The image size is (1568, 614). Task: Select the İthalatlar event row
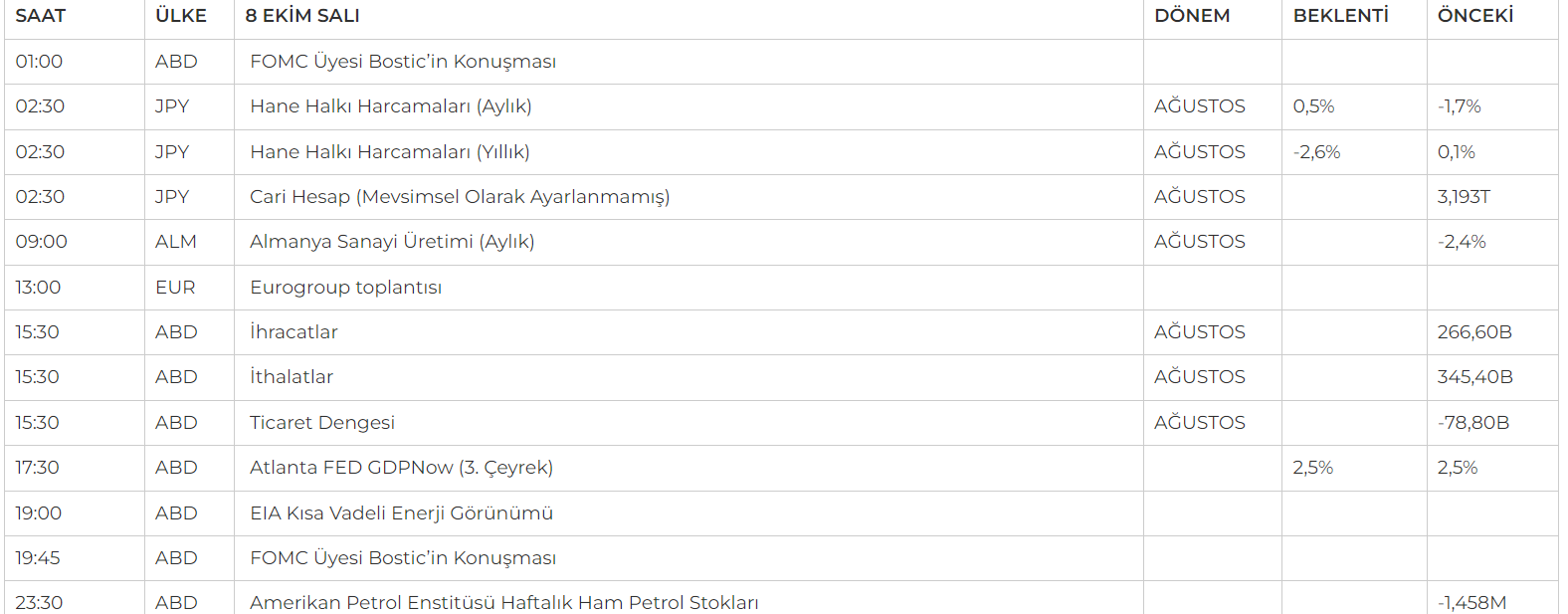(x=292, y=377)
